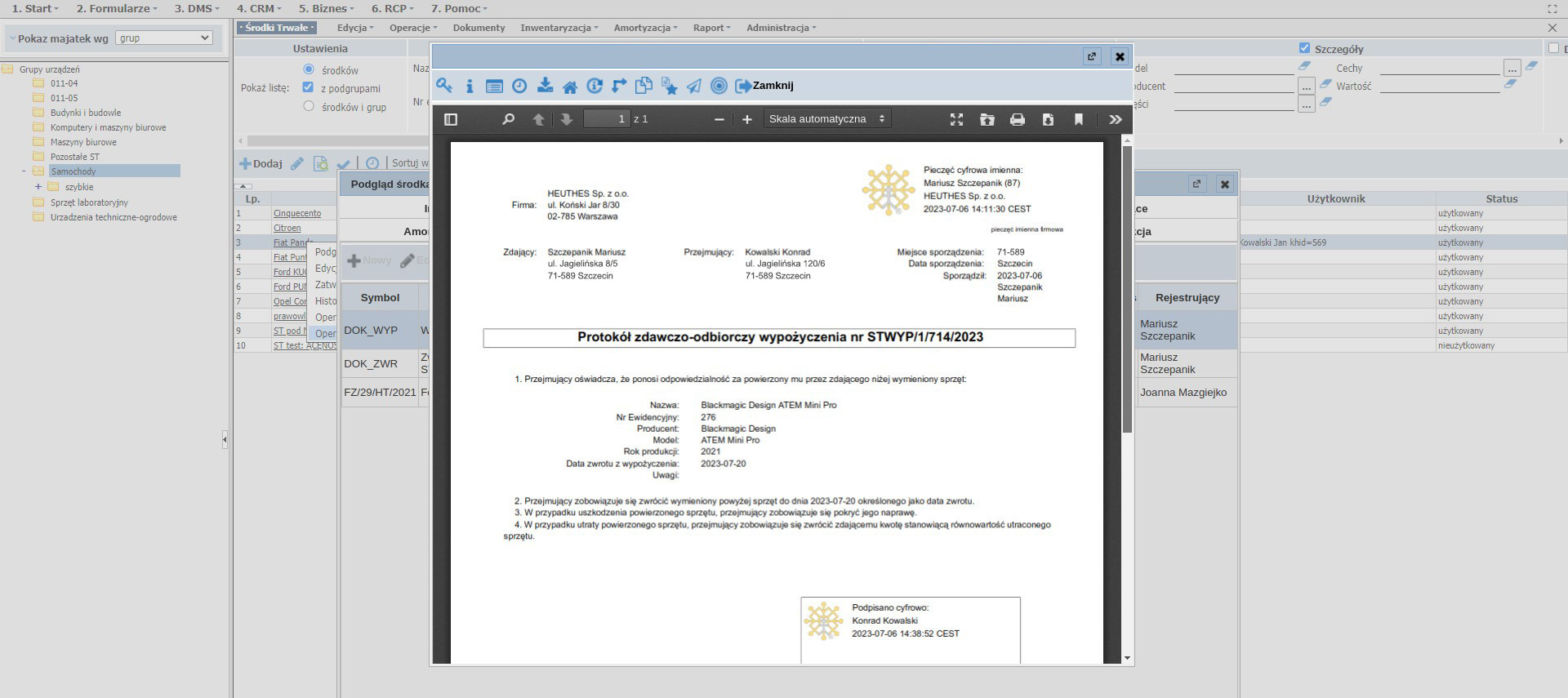The height and width of the screenshot is (698, 1568).
Task: Open the 4. CRM top menu
Action: 259,8
